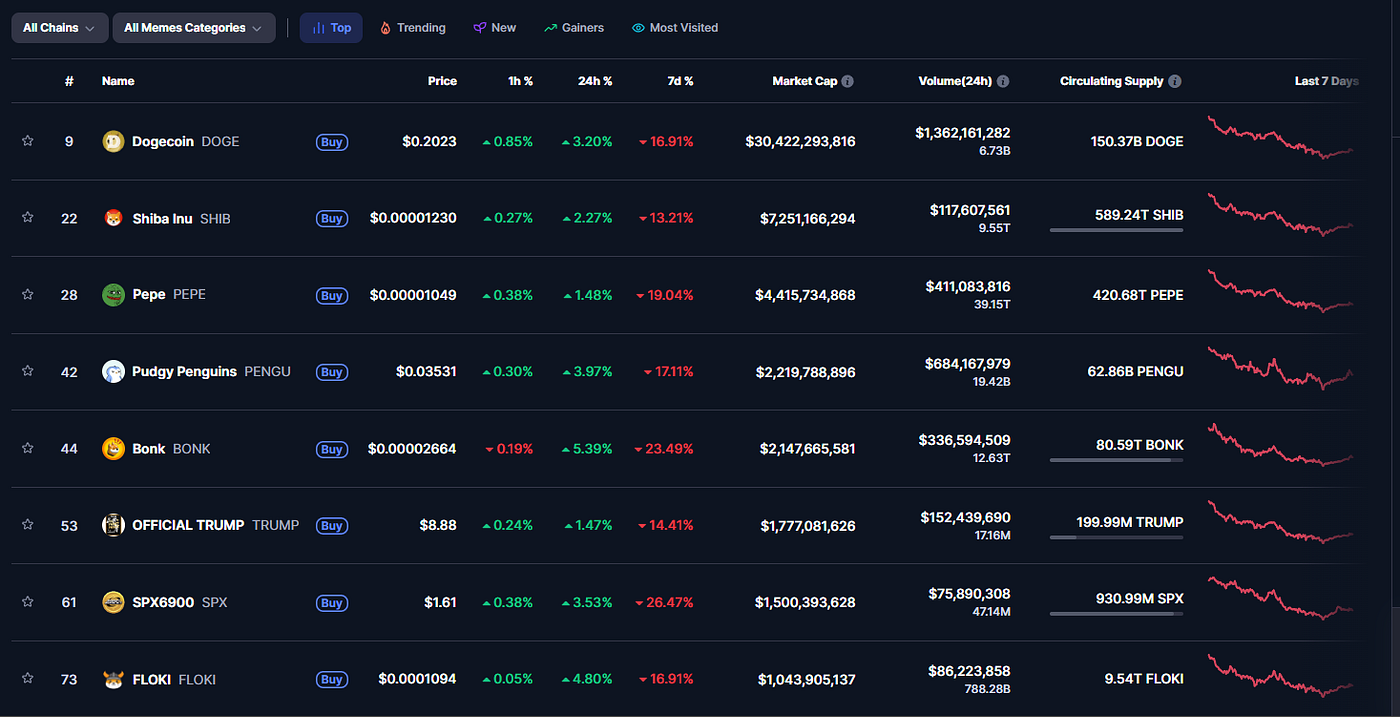Click the FLOKI coin logo
1400x717 pixels.
click(113, 679)
